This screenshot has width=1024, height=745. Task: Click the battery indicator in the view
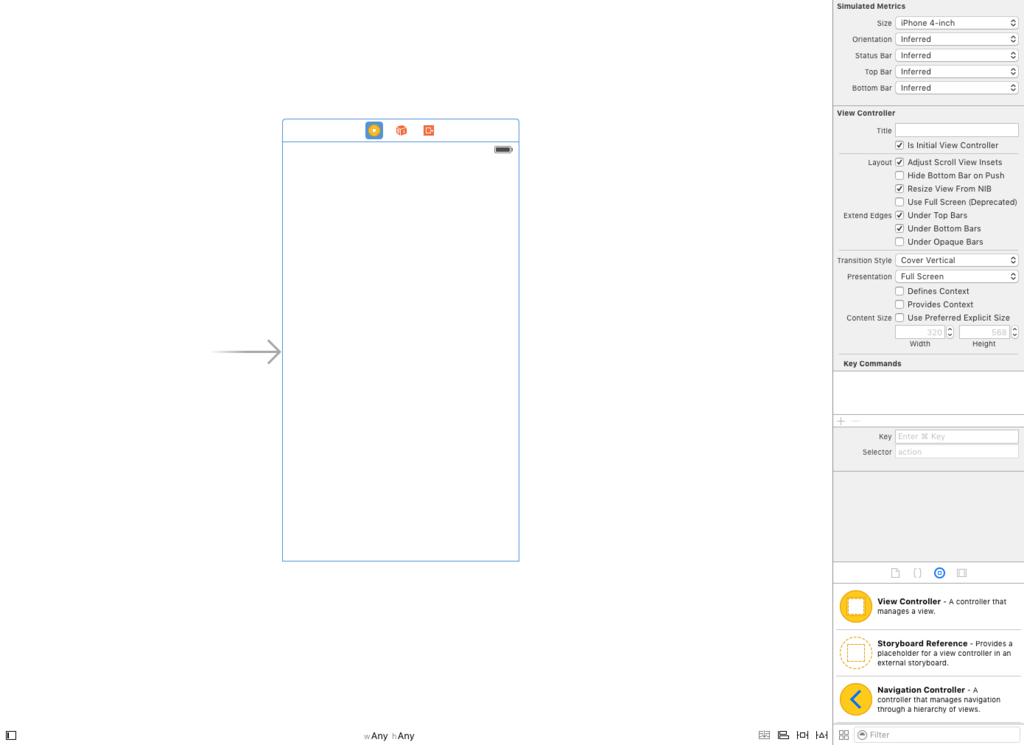(504, 150)
